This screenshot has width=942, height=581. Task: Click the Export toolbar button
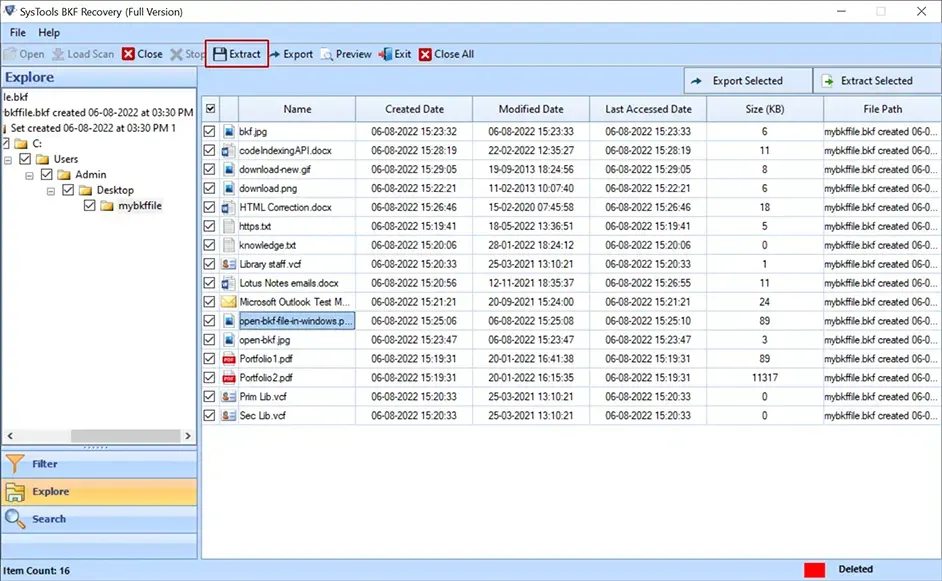coord(291,54)
